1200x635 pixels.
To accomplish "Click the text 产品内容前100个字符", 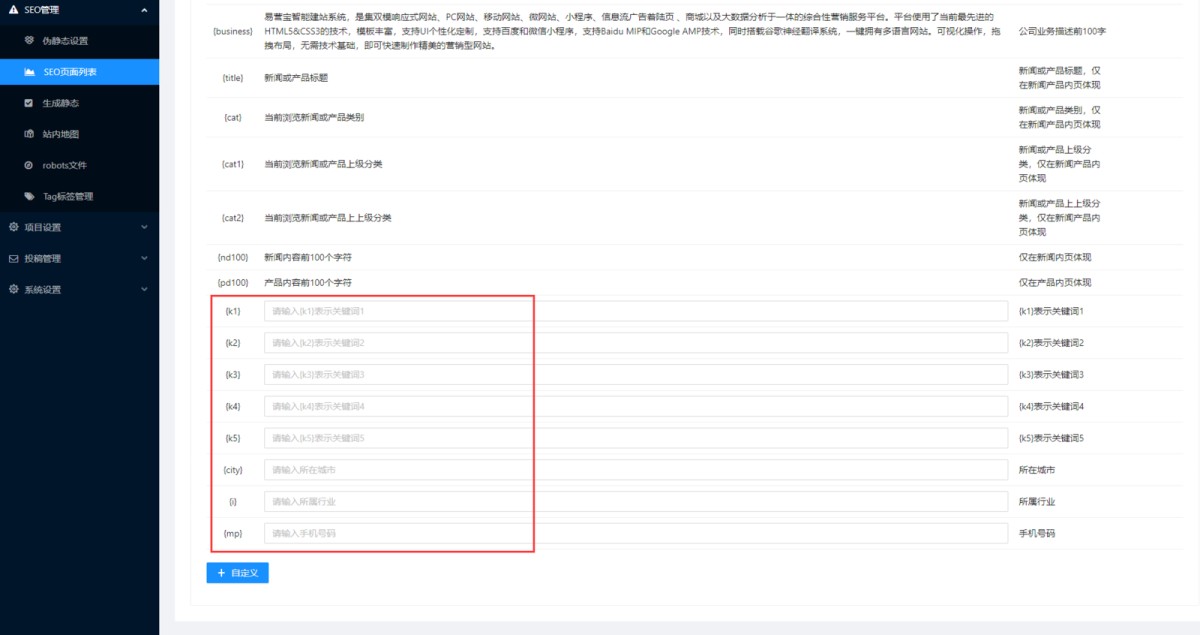I will (308, 283).
